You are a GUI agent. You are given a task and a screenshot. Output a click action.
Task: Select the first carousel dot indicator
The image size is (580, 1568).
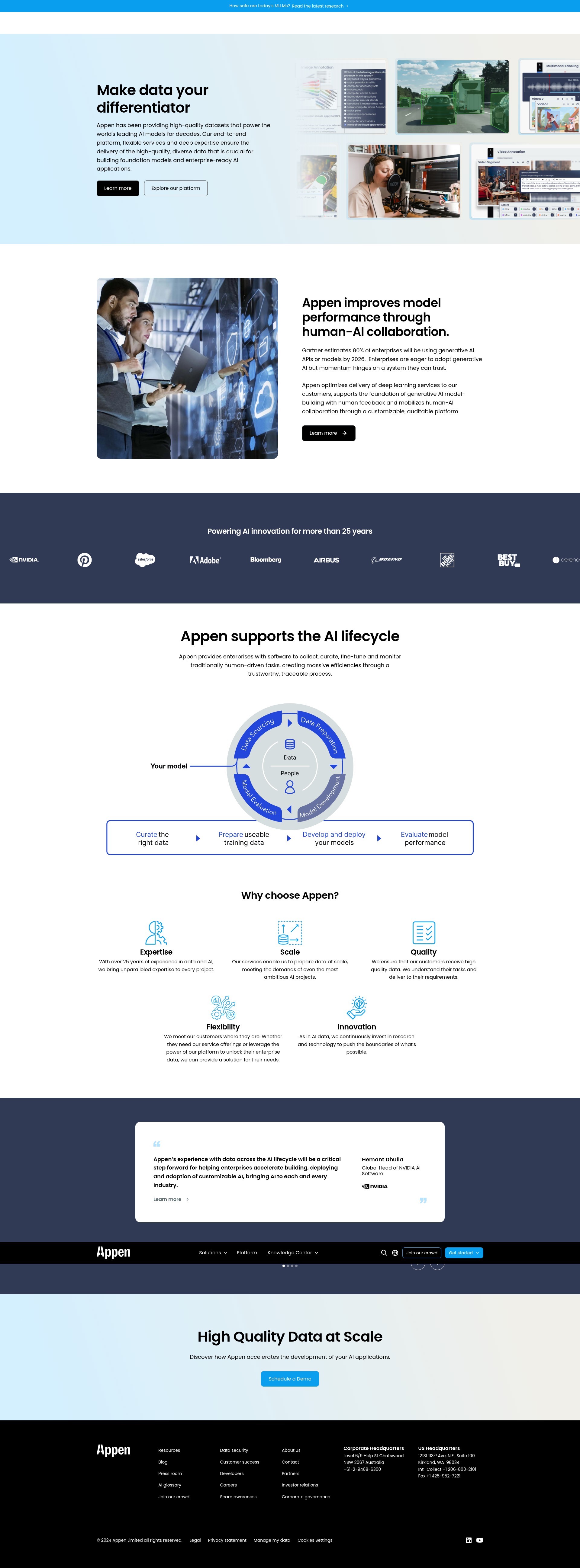coord(283,1266)
